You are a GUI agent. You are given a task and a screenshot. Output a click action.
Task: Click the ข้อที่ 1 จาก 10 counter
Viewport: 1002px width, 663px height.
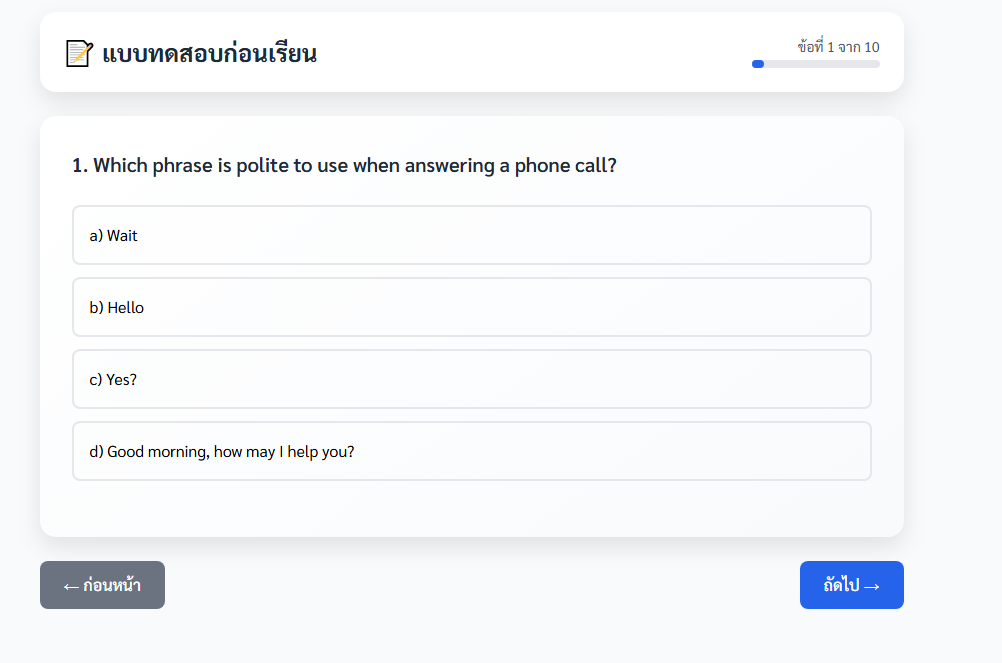(x=838, y=47)
